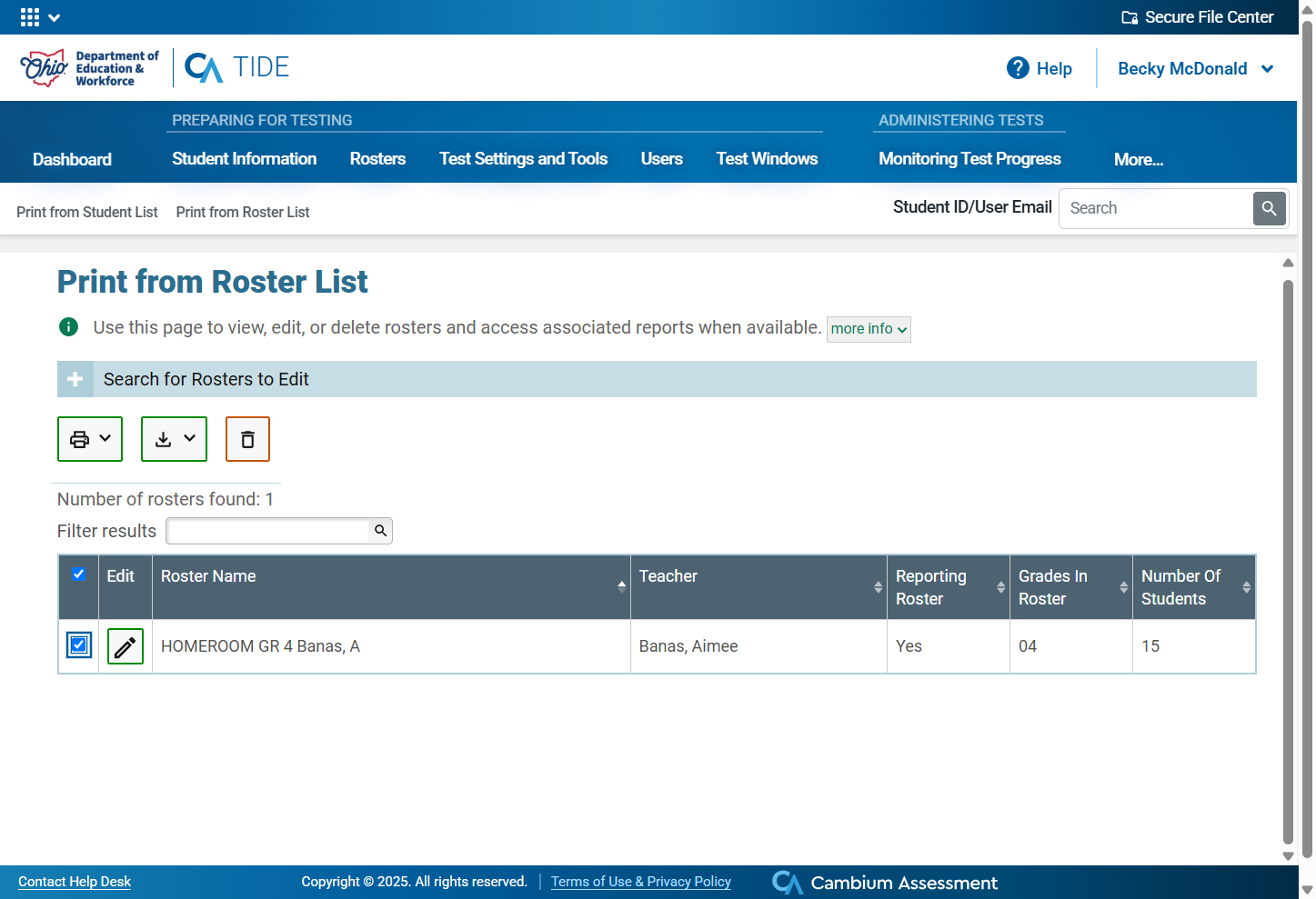The image size is (1316, 899).
Task: Open the Student Information menu
Action: tap(244, 158)
